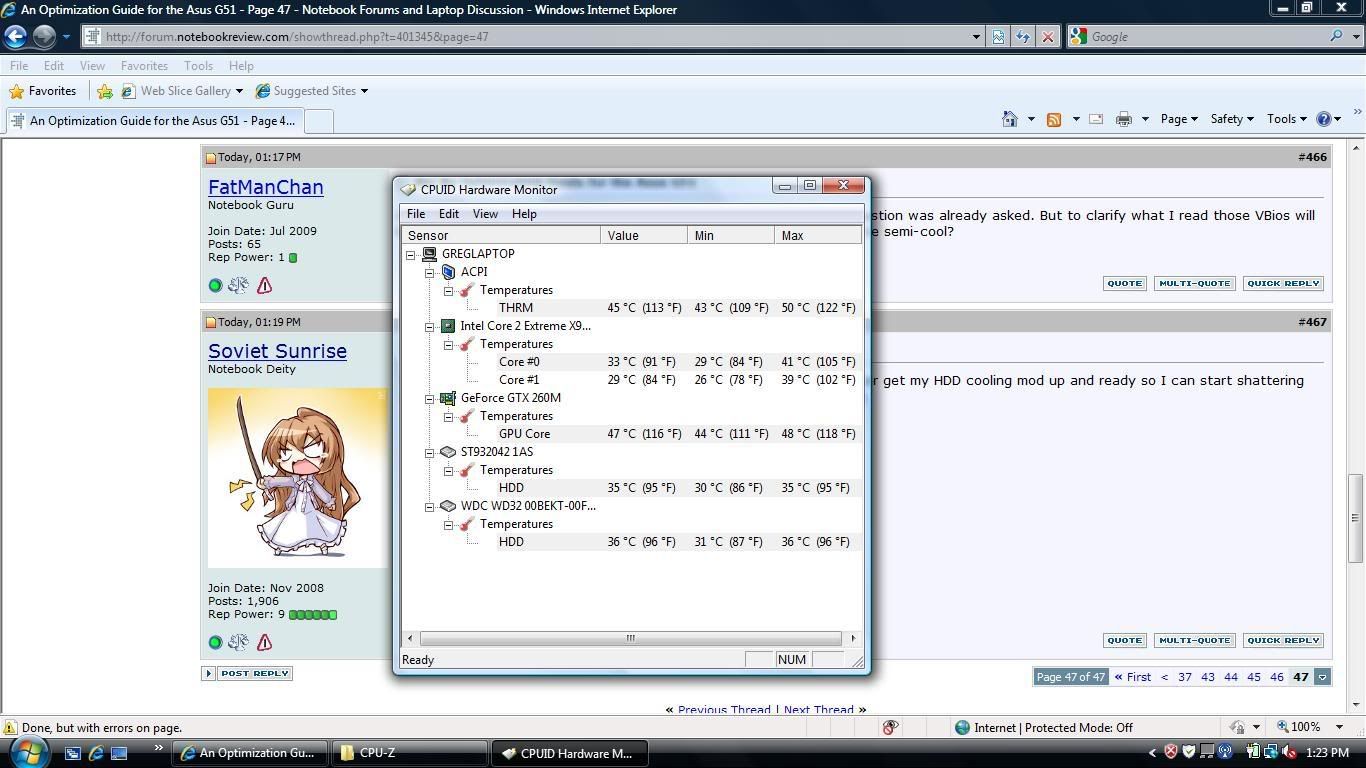Image resolution: width=1366 pixels, height=768 pixels.
Task: Click the ST932042 1AS hard drive icon
Action: tap(448, 452)
